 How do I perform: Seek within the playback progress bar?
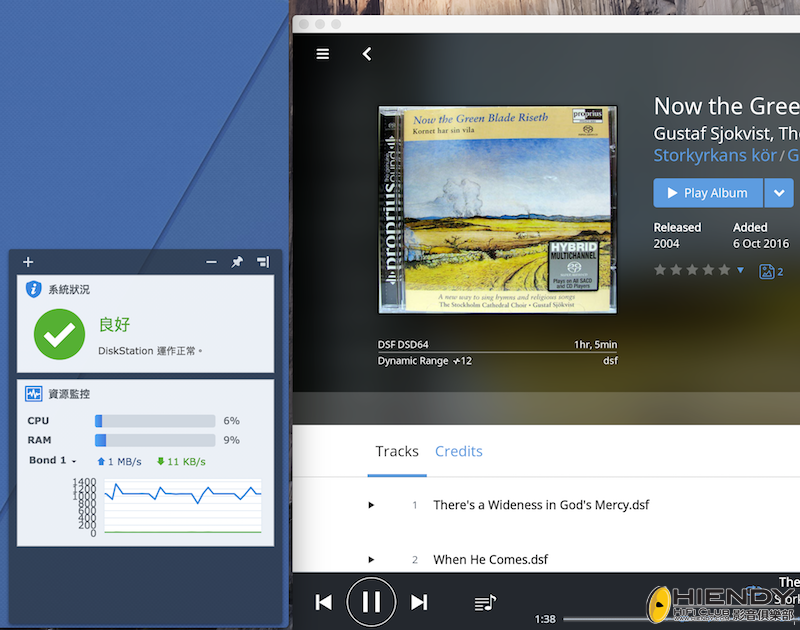click(681, 619)
